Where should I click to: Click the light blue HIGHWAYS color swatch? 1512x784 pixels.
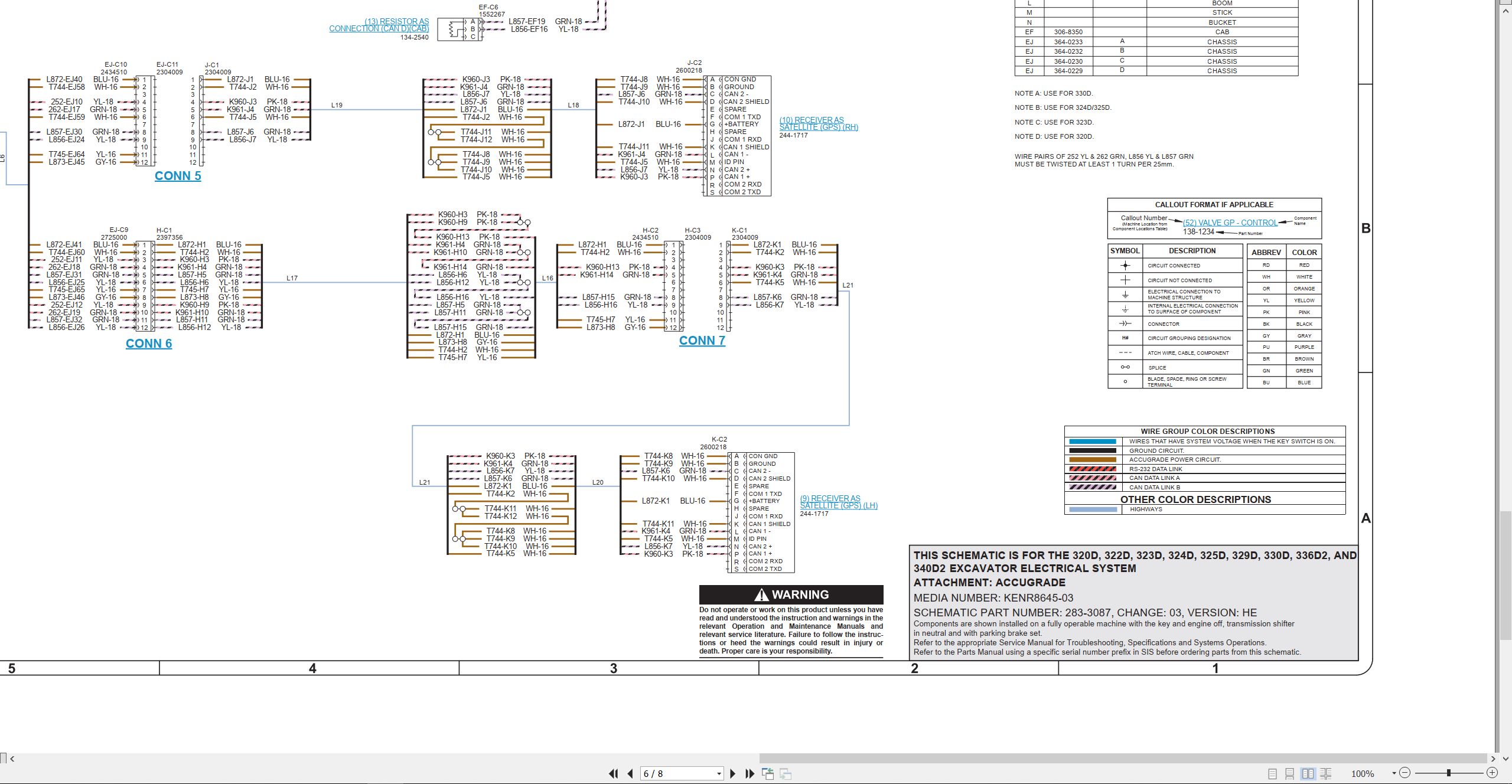[x=1093, y=509]
